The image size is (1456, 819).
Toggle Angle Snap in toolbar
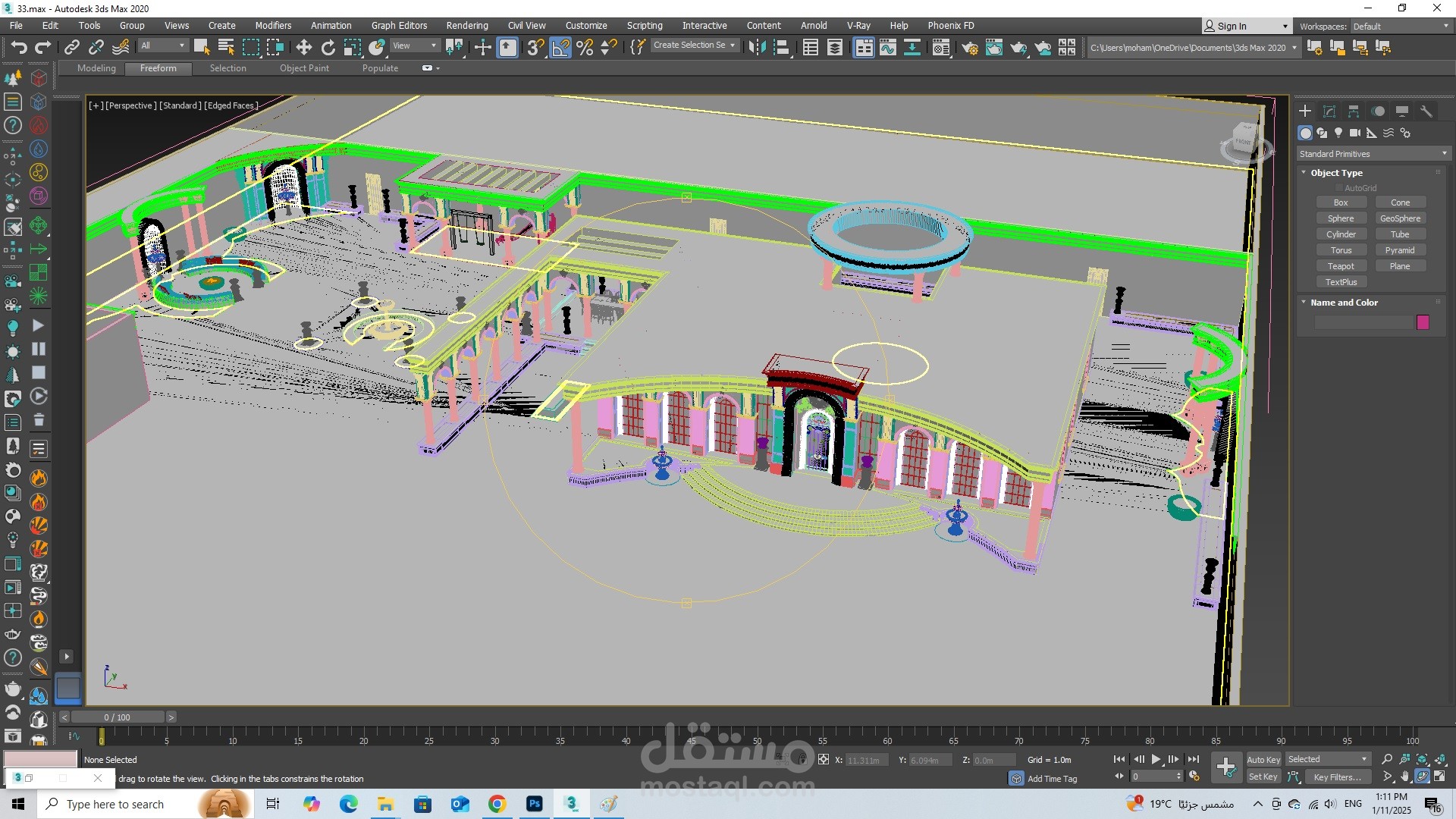point(560,48)
